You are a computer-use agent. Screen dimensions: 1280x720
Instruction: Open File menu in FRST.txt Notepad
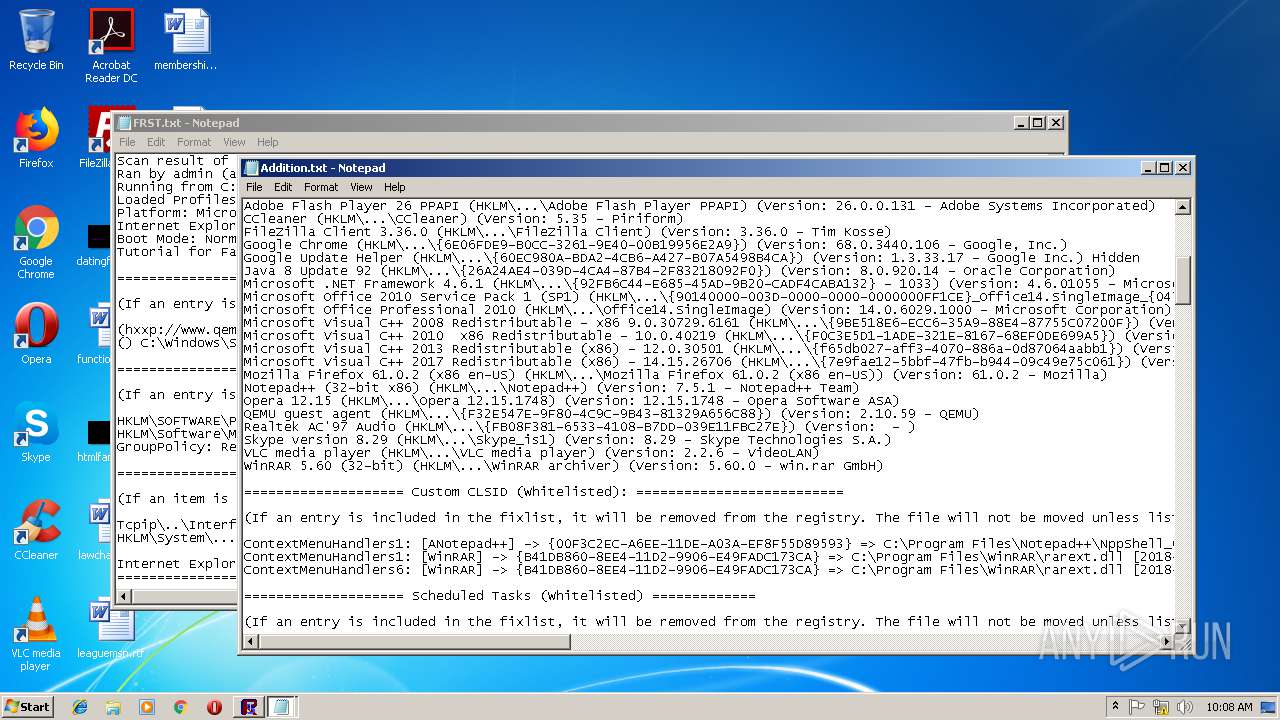[x=127, y=142]
